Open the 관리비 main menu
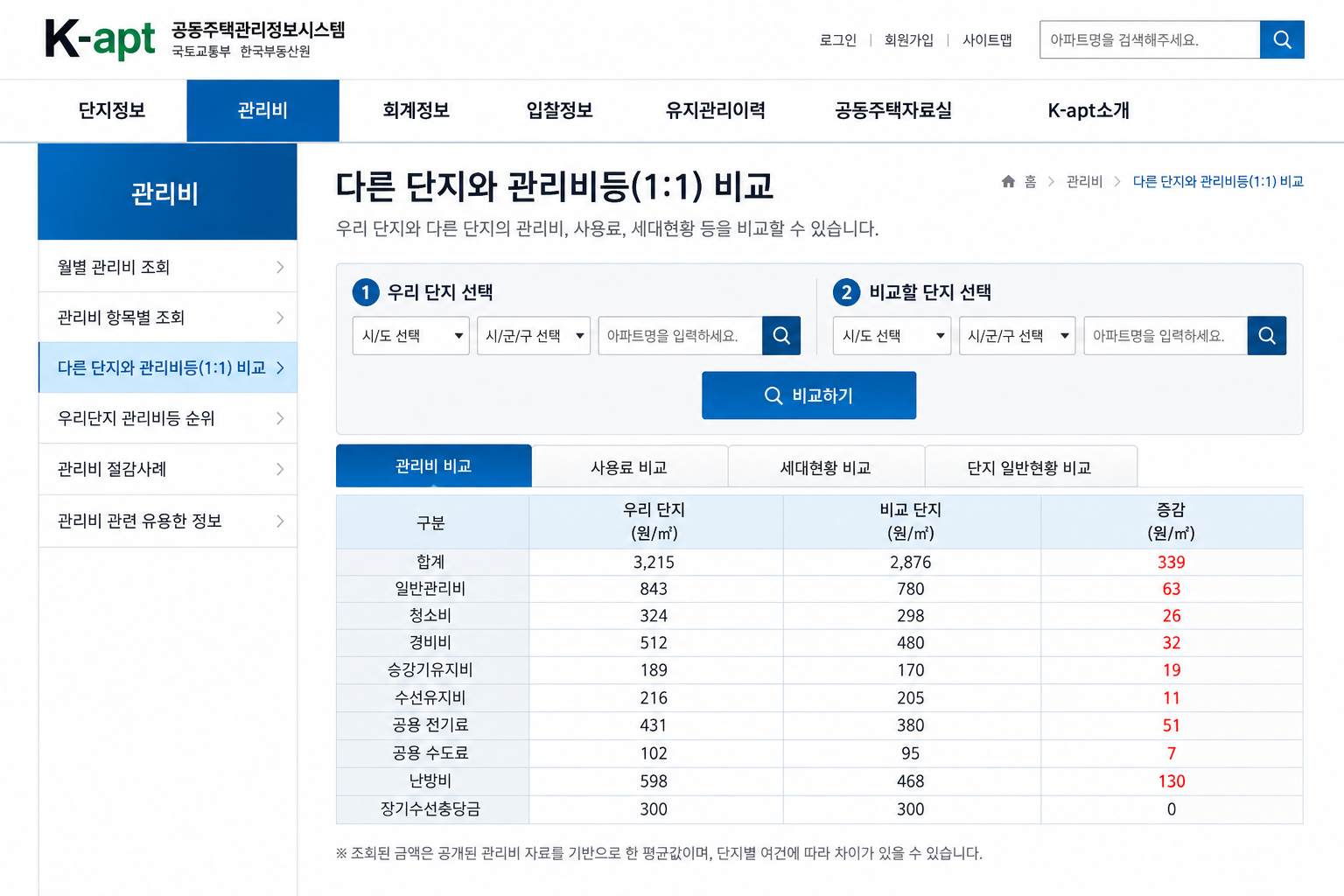The image size is (1344, 896). coord(262,110)
